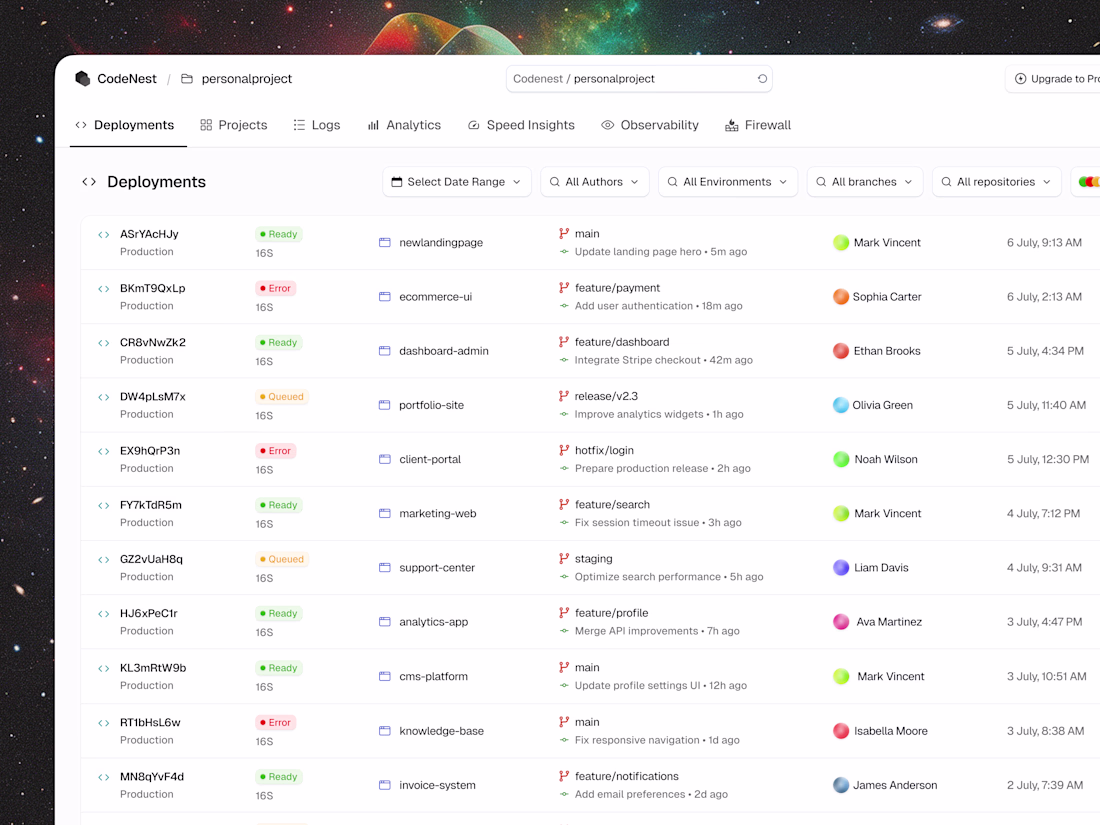Click the branch icon beside hotfix/login
The height and width of the screenshot is (825, 1100).
[563, 450]
